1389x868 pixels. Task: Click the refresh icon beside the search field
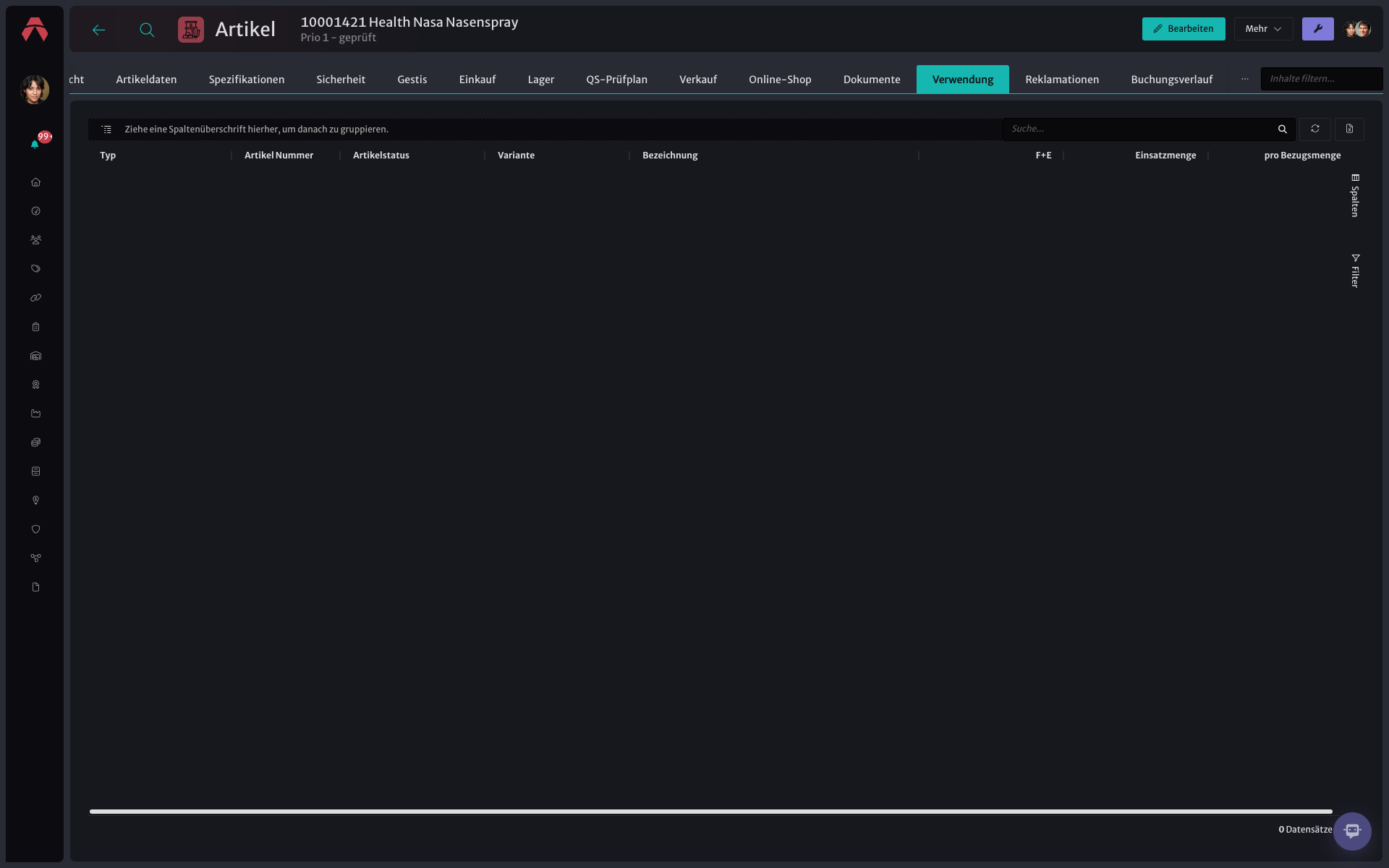pyautogui.click(x=1314, y=129)
